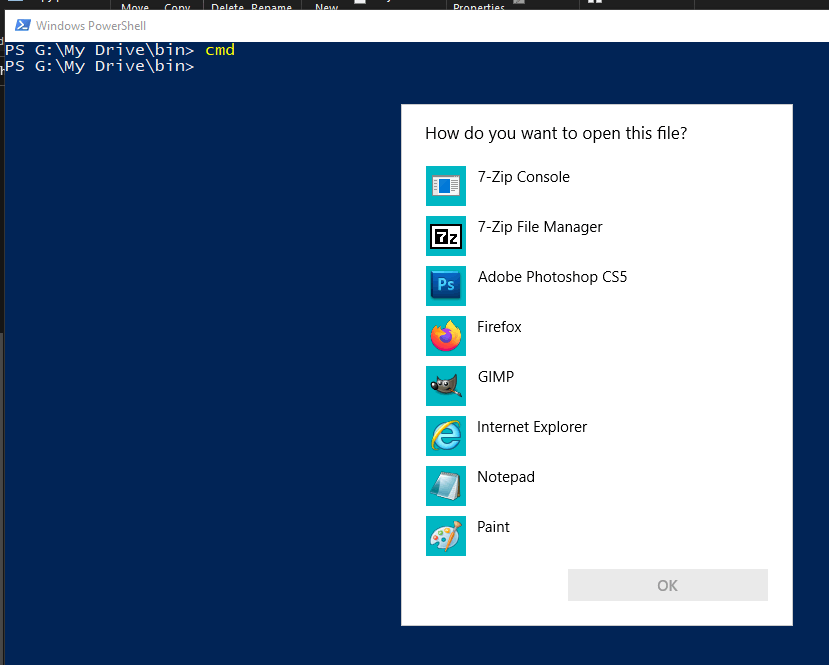This screenshot has height=665, width=829.
Task: Select the Internet Explorer icon
Action: point(446,436)
